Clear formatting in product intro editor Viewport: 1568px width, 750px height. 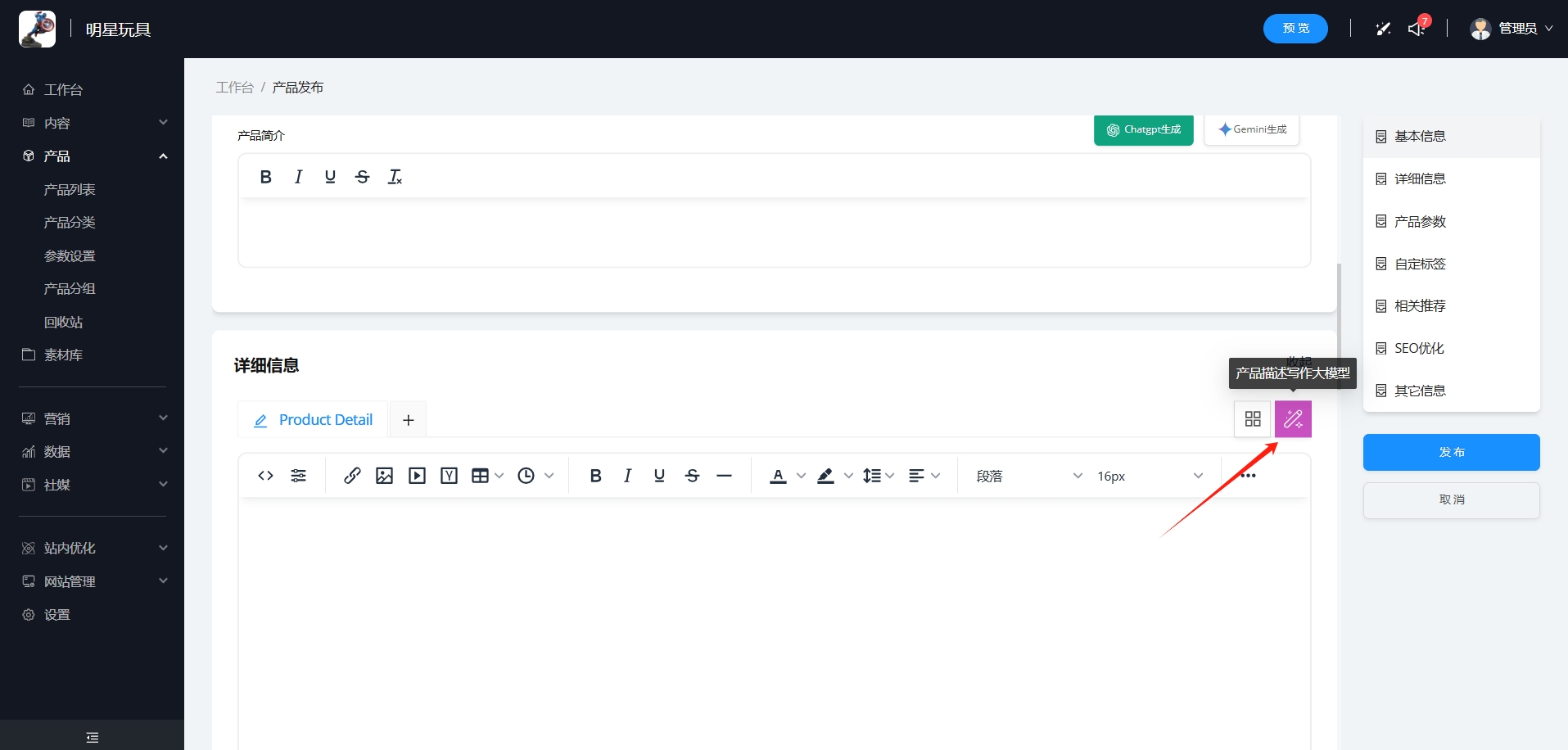(x=395, y=177)
